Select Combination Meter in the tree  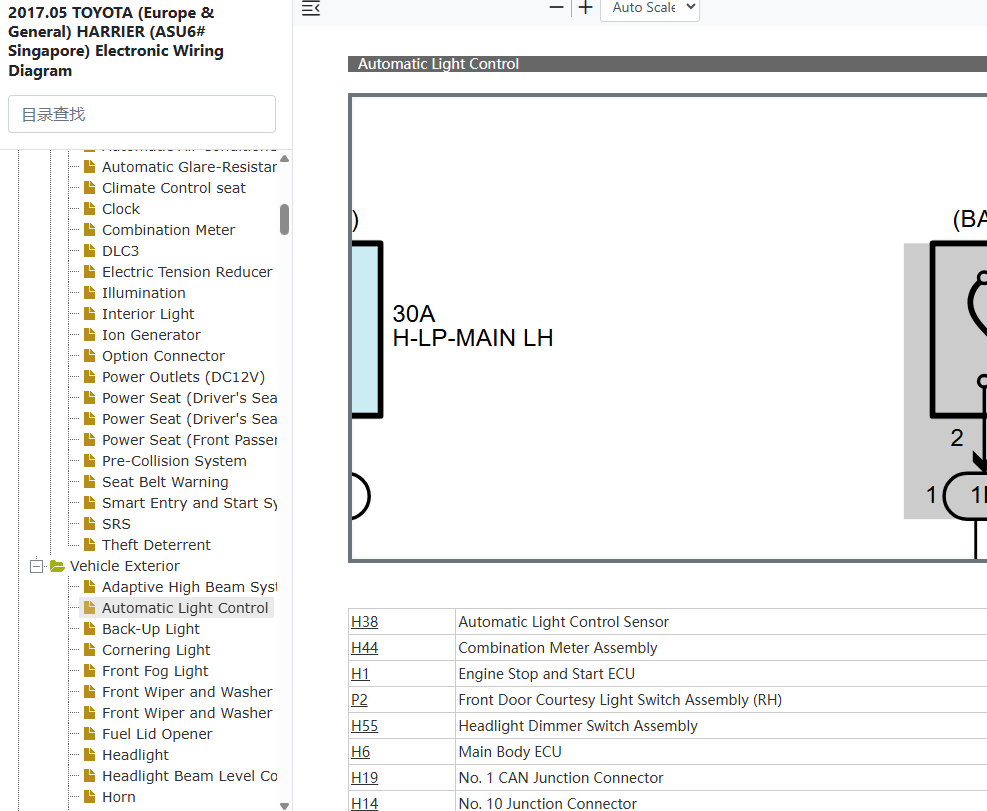point(168,230)
